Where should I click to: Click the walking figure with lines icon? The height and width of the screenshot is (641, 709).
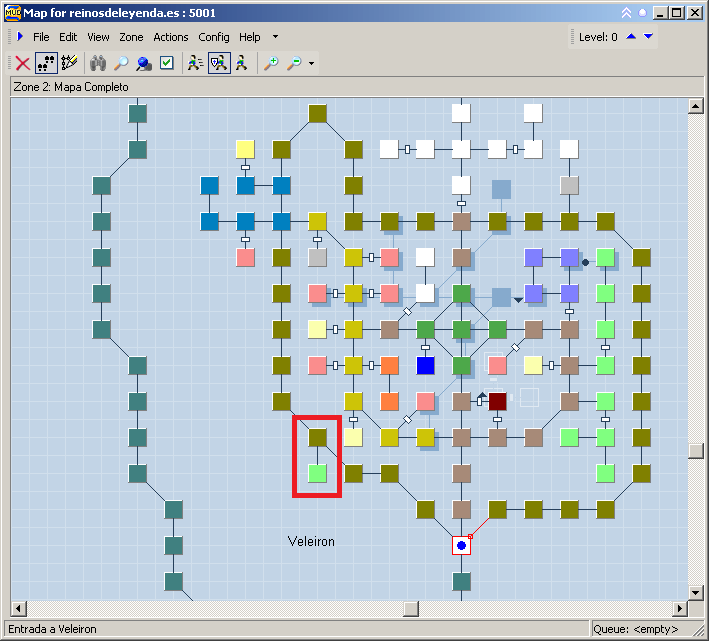195,63
